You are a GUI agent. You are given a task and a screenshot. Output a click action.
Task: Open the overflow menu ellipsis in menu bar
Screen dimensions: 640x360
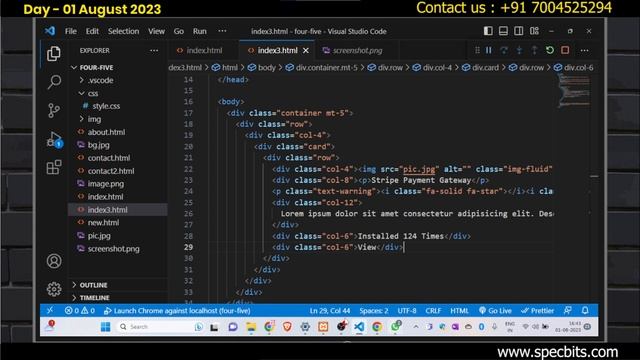tap(222, 31)
